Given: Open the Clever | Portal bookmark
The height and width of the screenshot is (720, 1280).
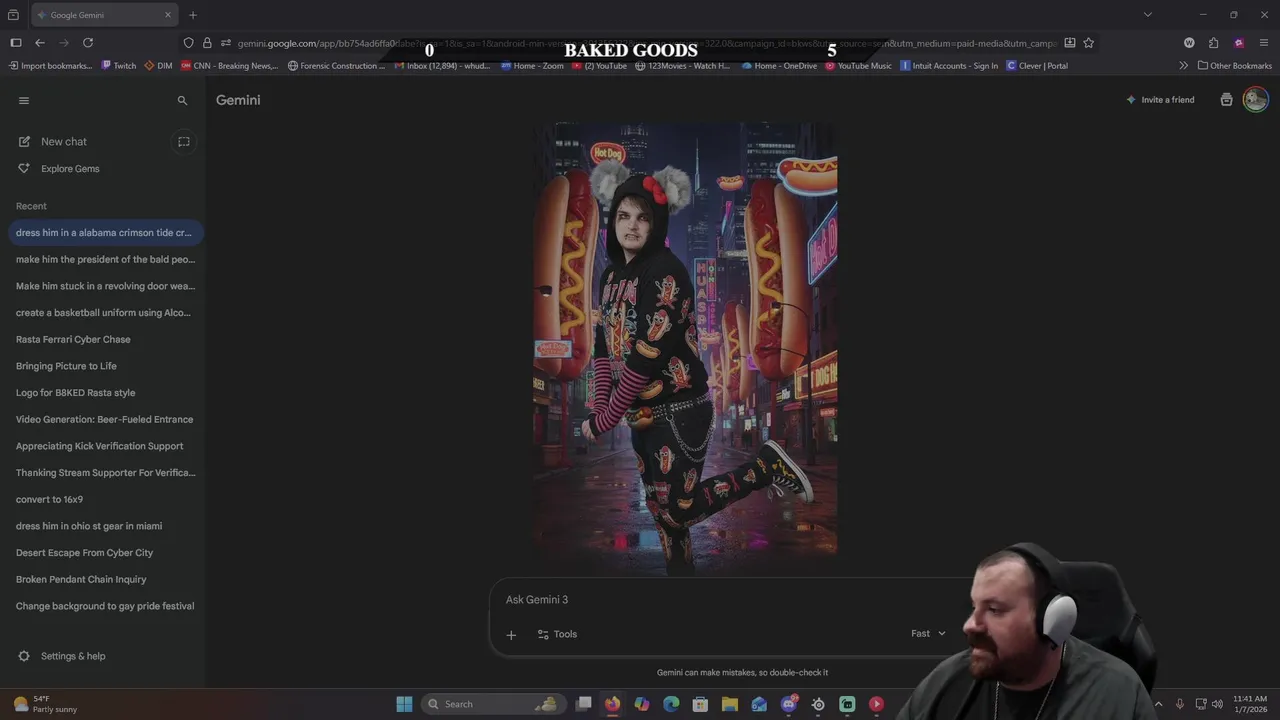Looking at the screenshot, I should tap(1037, 66).
